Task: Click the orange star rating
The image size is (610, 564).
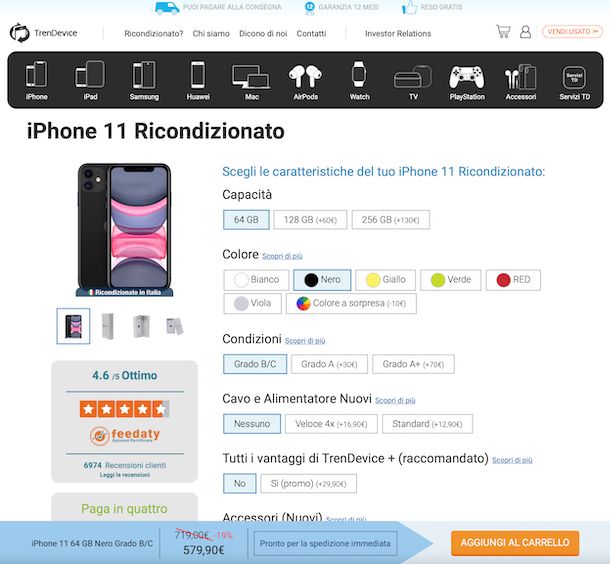Action: [x=124, y=409]
